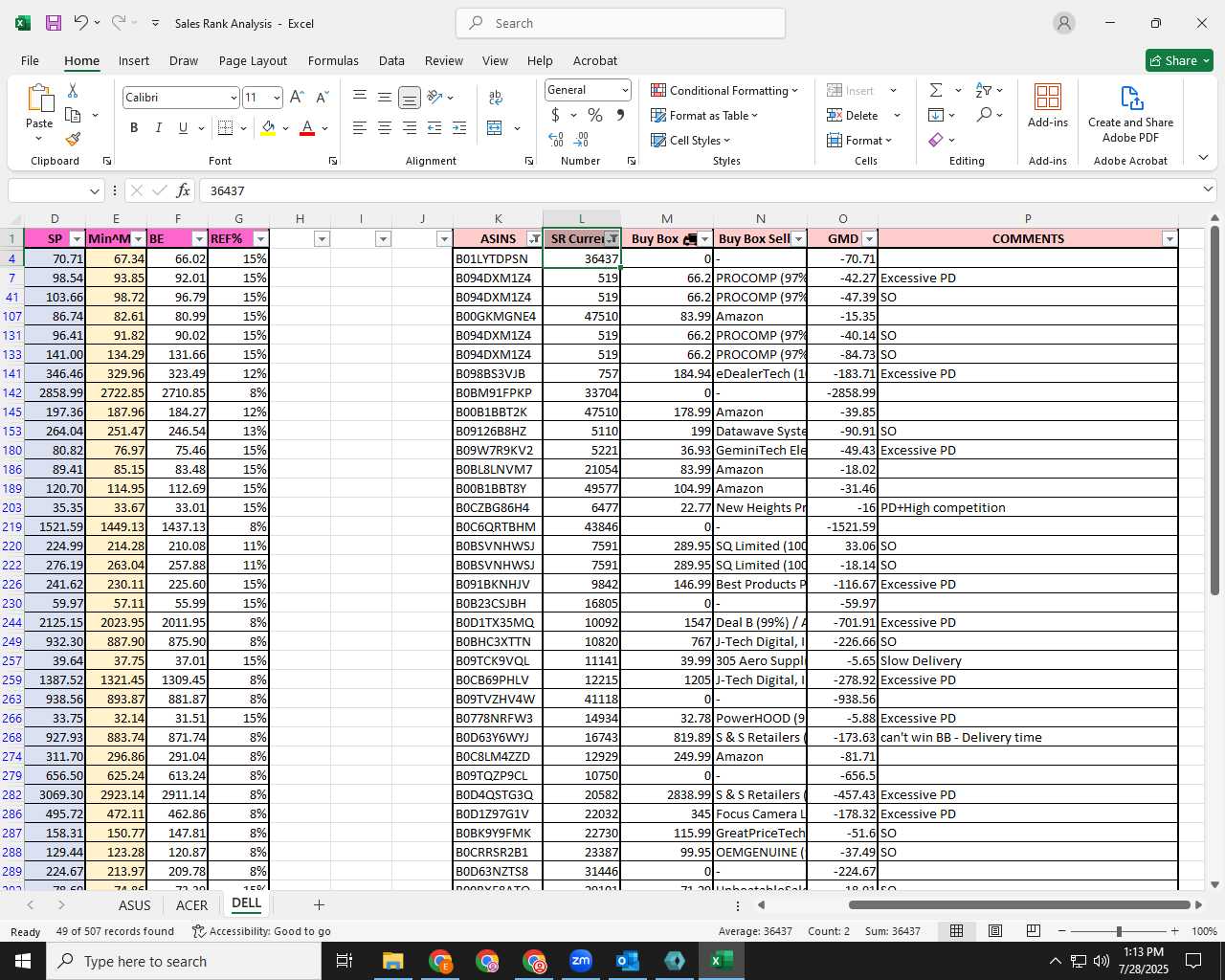Click the Cut scissors icon
1225x980 pixels.
pyautogui.click(x=73, y=91)
